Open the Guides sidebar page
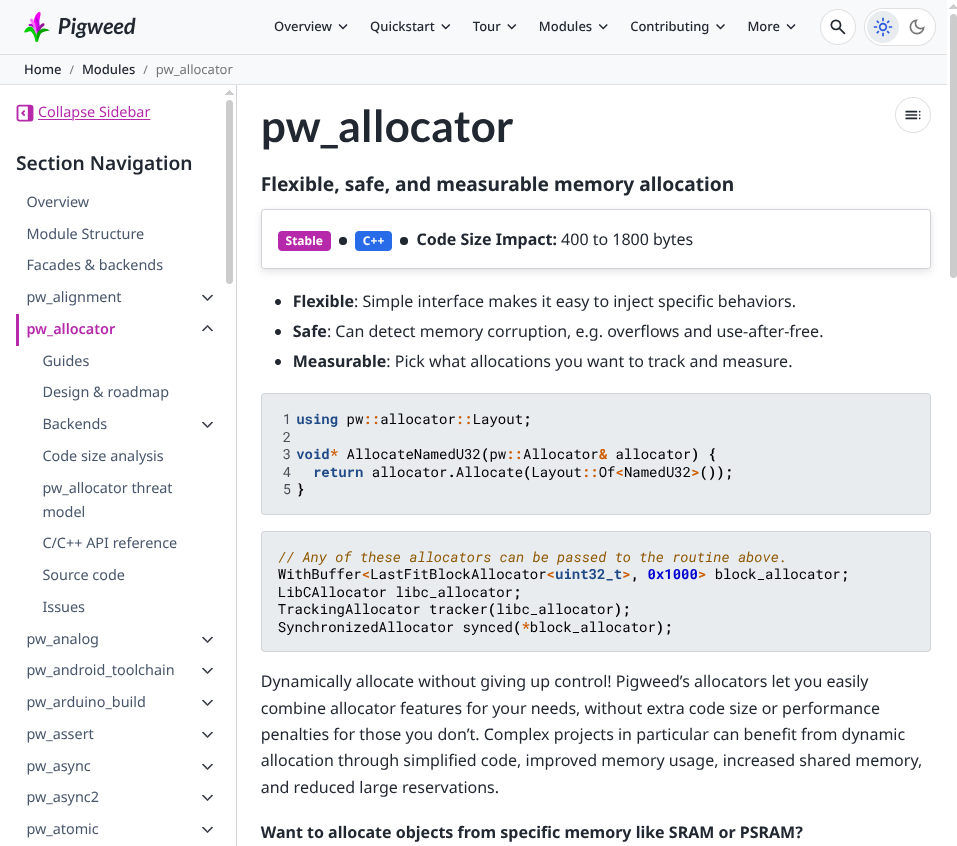The width and height of the screenshot is (957, 846). pyautogui.click(x=66, y=361)
